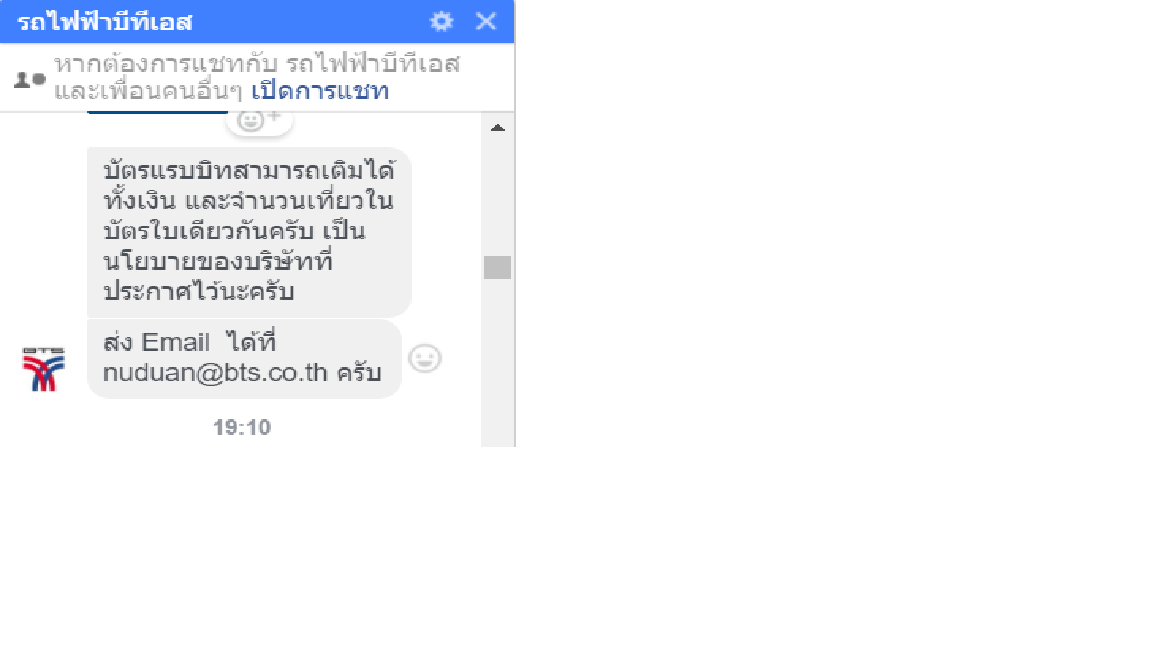Click the blue bar above the first message
The image size is (1152, 648).
157,112
